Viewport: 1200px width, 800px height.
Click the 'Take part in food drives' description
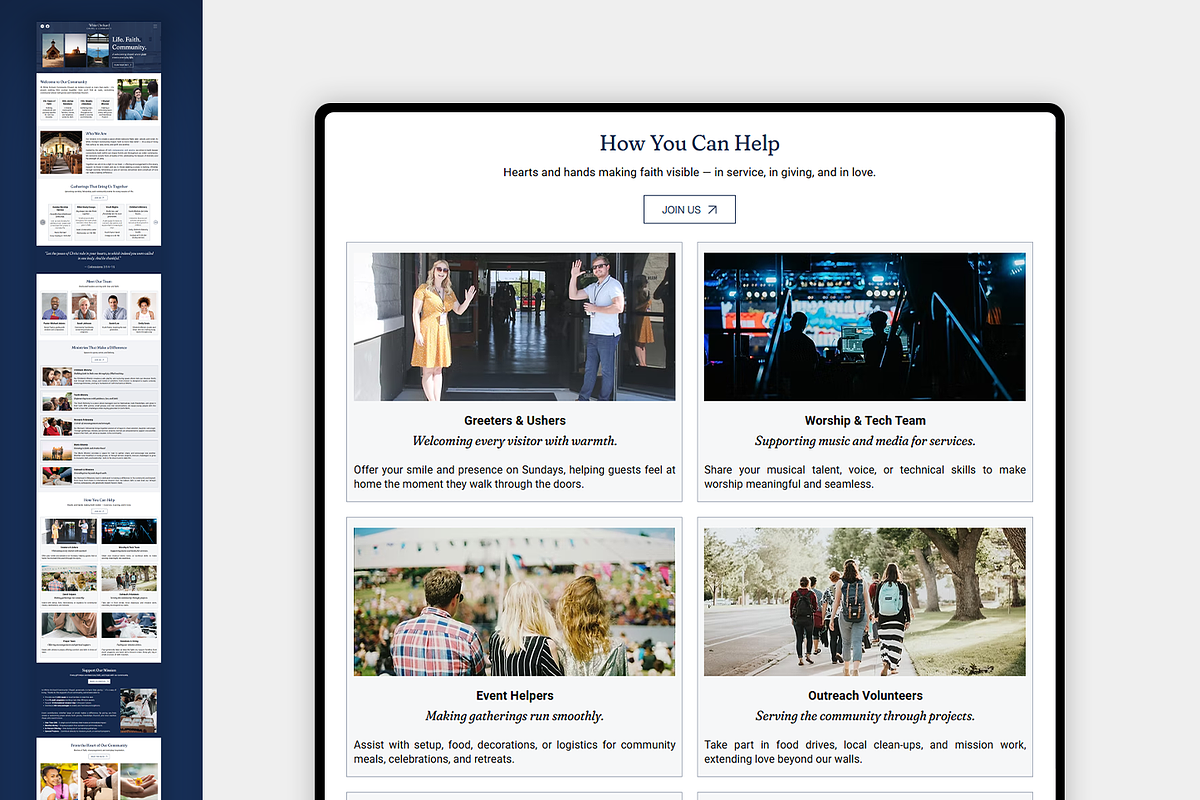click(x=865, y=752)
